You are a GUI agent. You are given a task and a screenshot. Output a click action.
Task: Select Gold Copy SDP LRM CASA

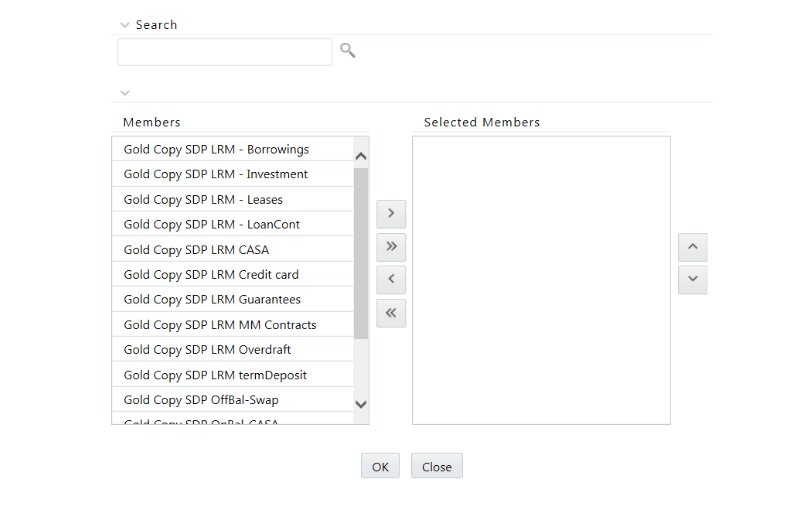pyautogui.click(x=232, y=250)
